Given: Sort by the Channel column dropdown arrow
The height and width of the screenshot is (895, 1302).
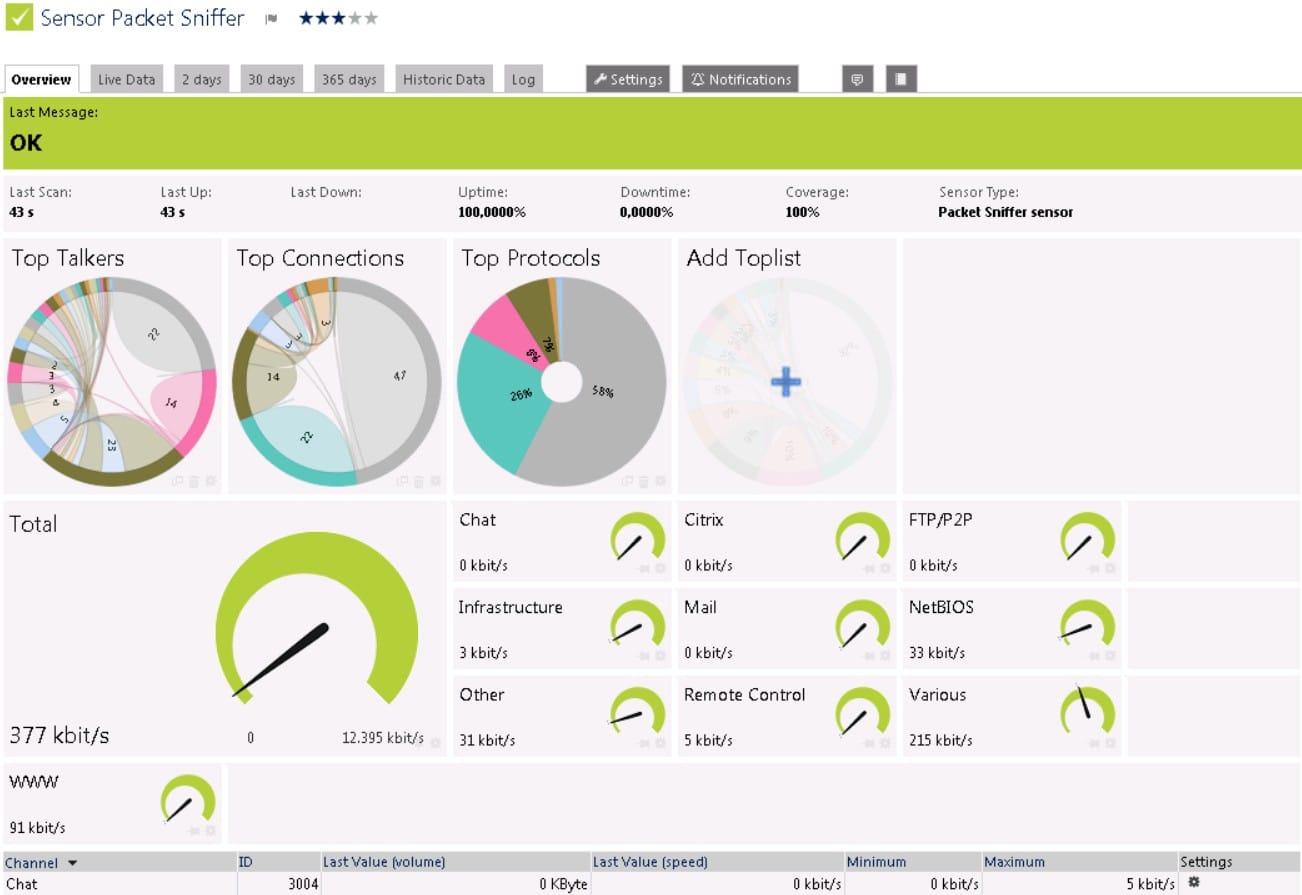Looking at the screenshot, I should click(72, 863).
